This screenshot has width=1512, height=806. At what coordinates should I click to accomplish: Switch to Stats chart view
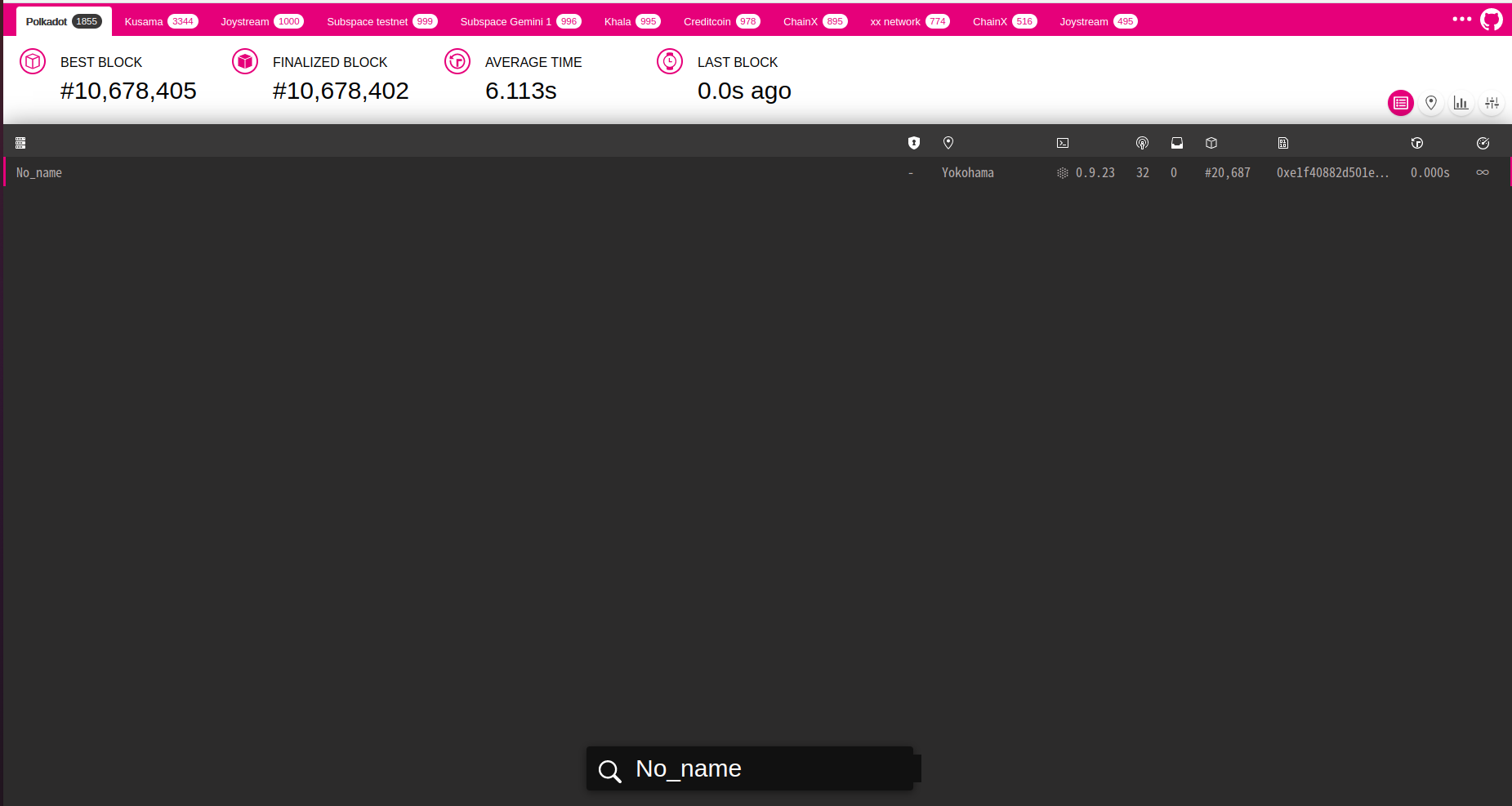[1461, 103]
